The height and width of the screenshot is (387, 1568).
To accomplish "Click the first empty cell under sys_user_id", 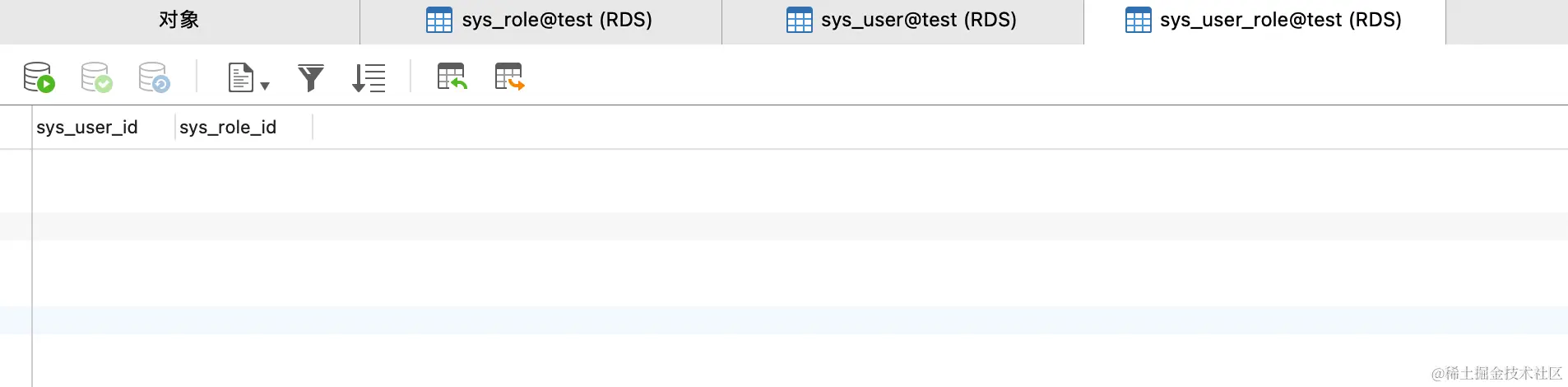I will click(x=103, y=181).
